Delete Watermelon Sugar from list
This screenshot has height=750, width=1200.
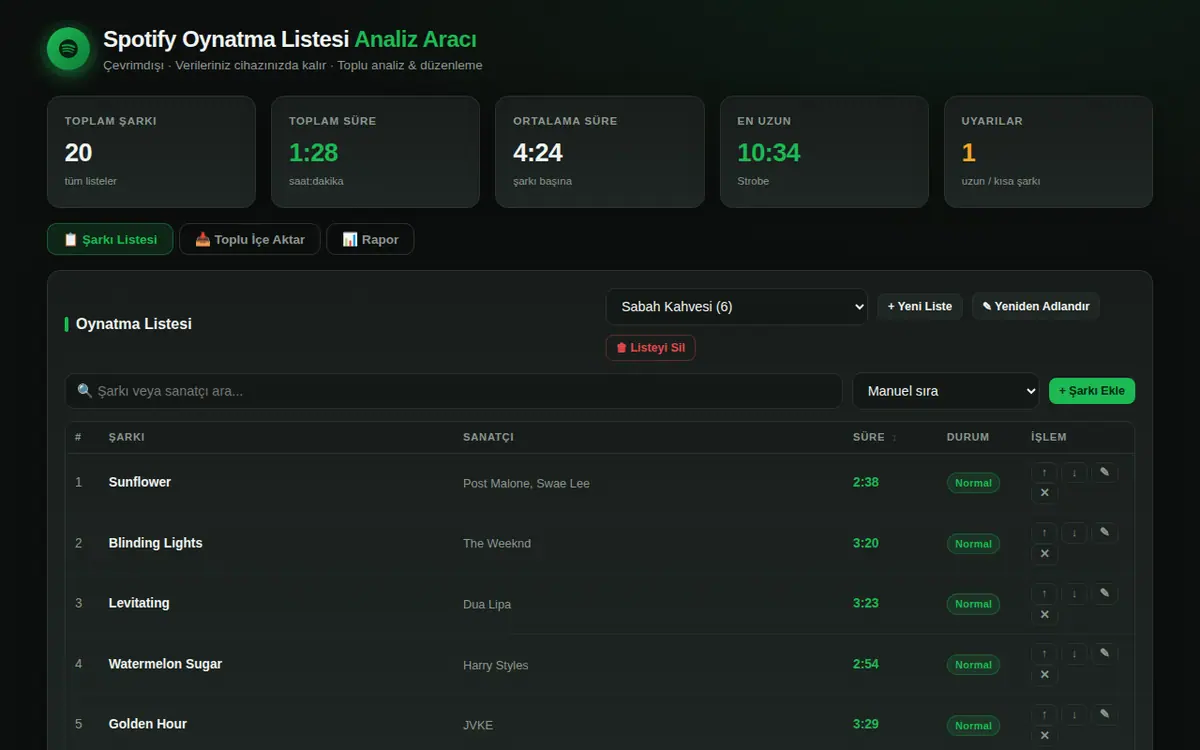1044,675
